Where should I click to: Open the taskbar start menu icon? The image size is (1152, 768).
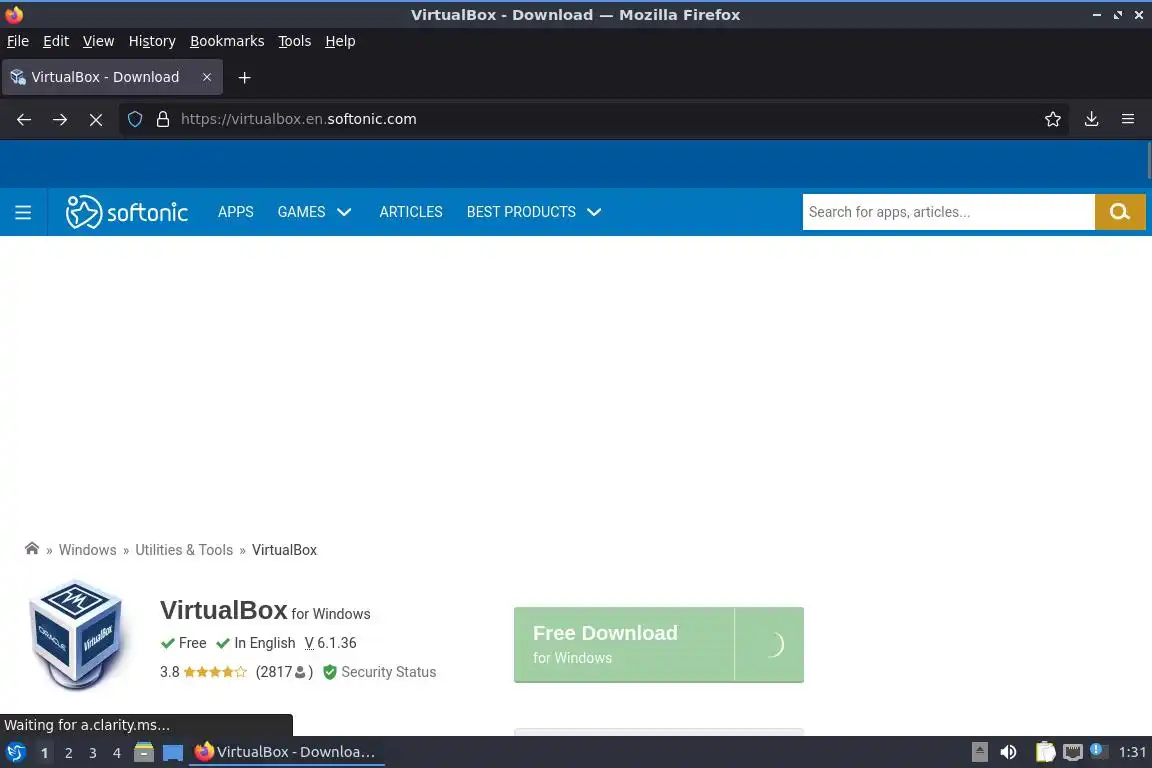[16, 752]
